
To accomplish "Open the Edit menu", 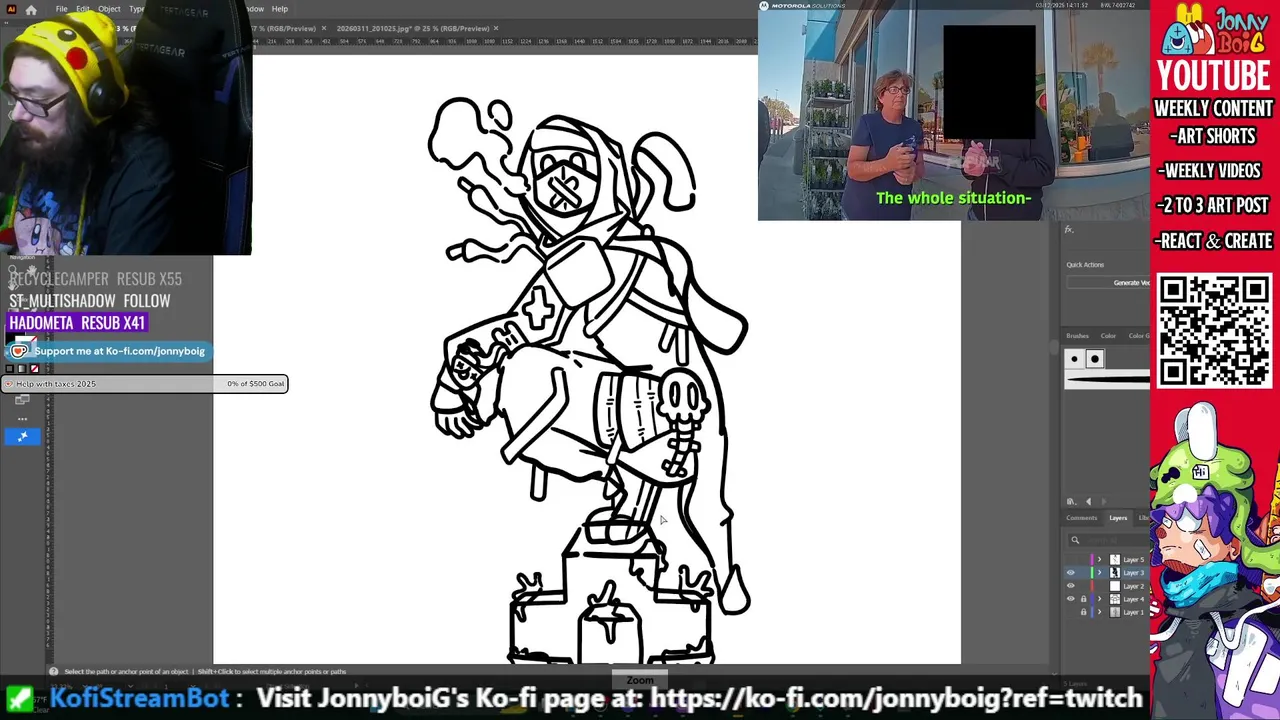I will [83, 9].
